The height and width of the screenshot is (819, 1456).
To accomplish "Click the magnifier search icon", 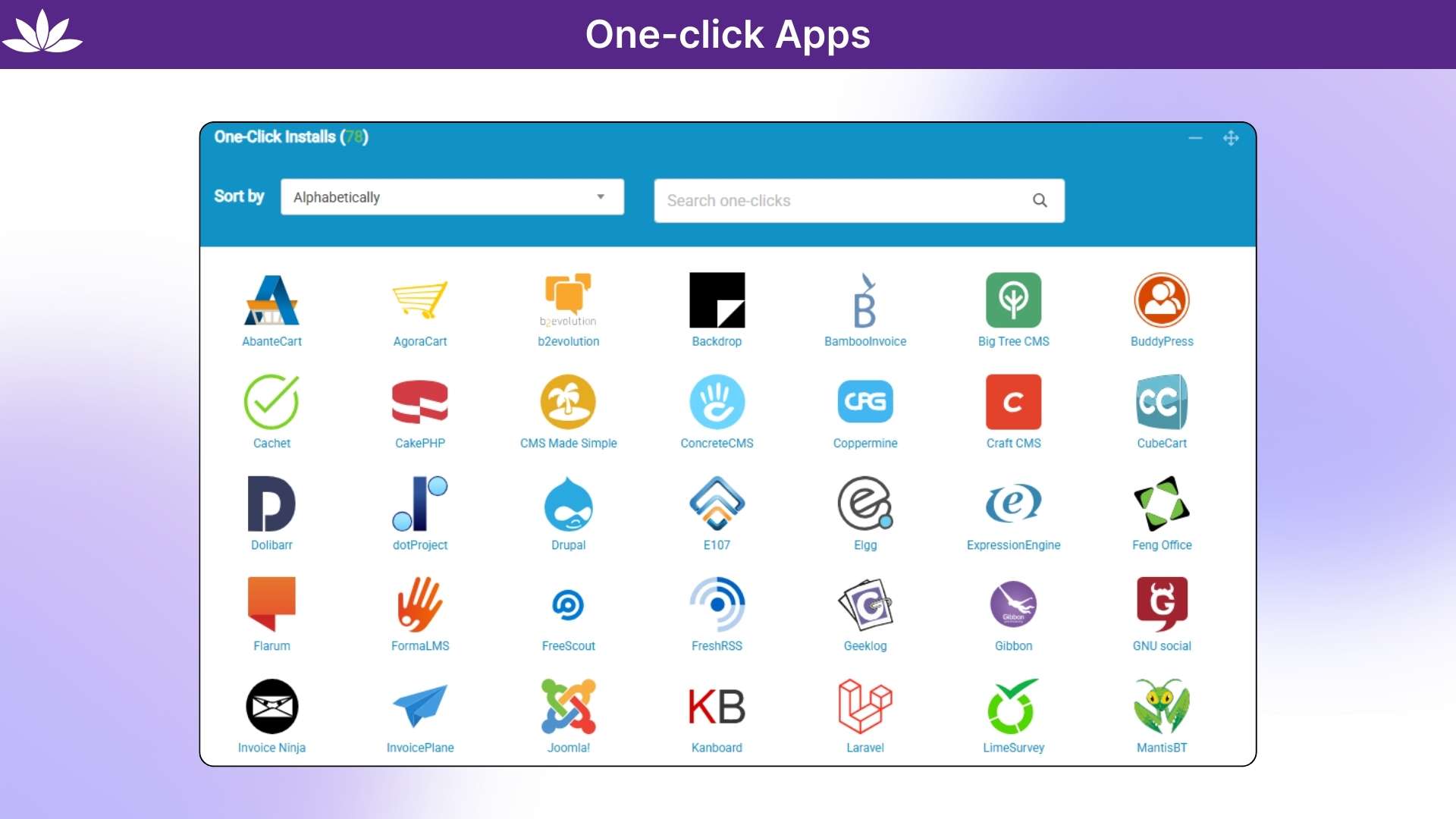I will [1040, 200].
